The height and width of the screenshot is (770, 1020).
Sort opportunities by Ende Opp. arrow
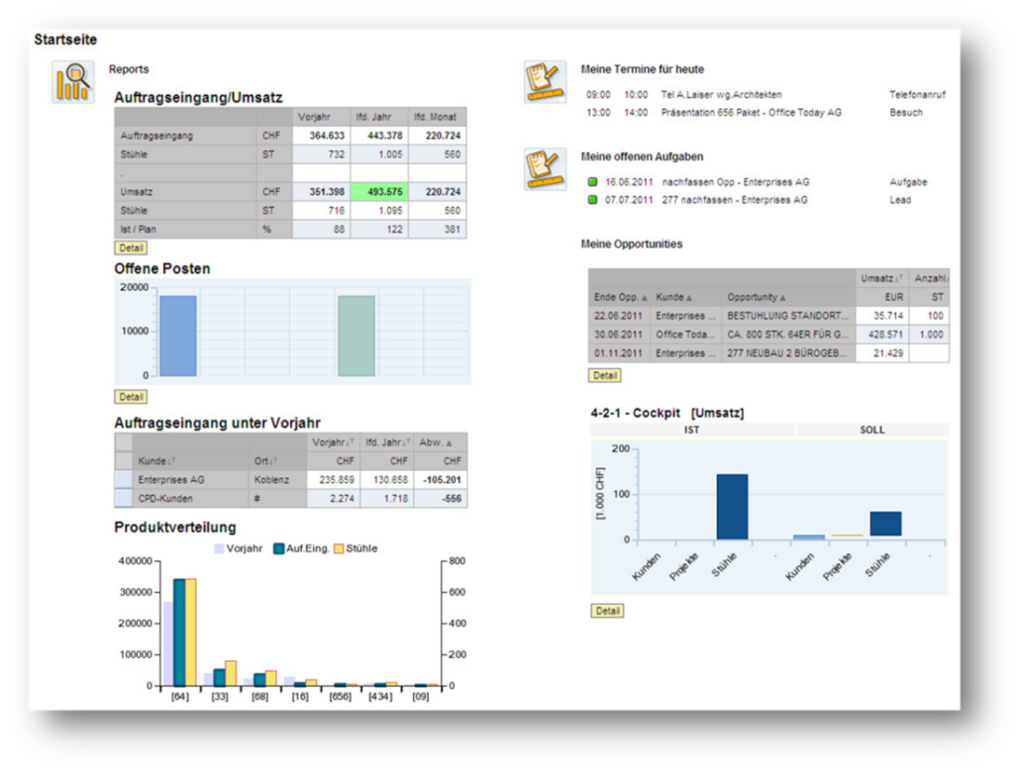pos(645,298)
